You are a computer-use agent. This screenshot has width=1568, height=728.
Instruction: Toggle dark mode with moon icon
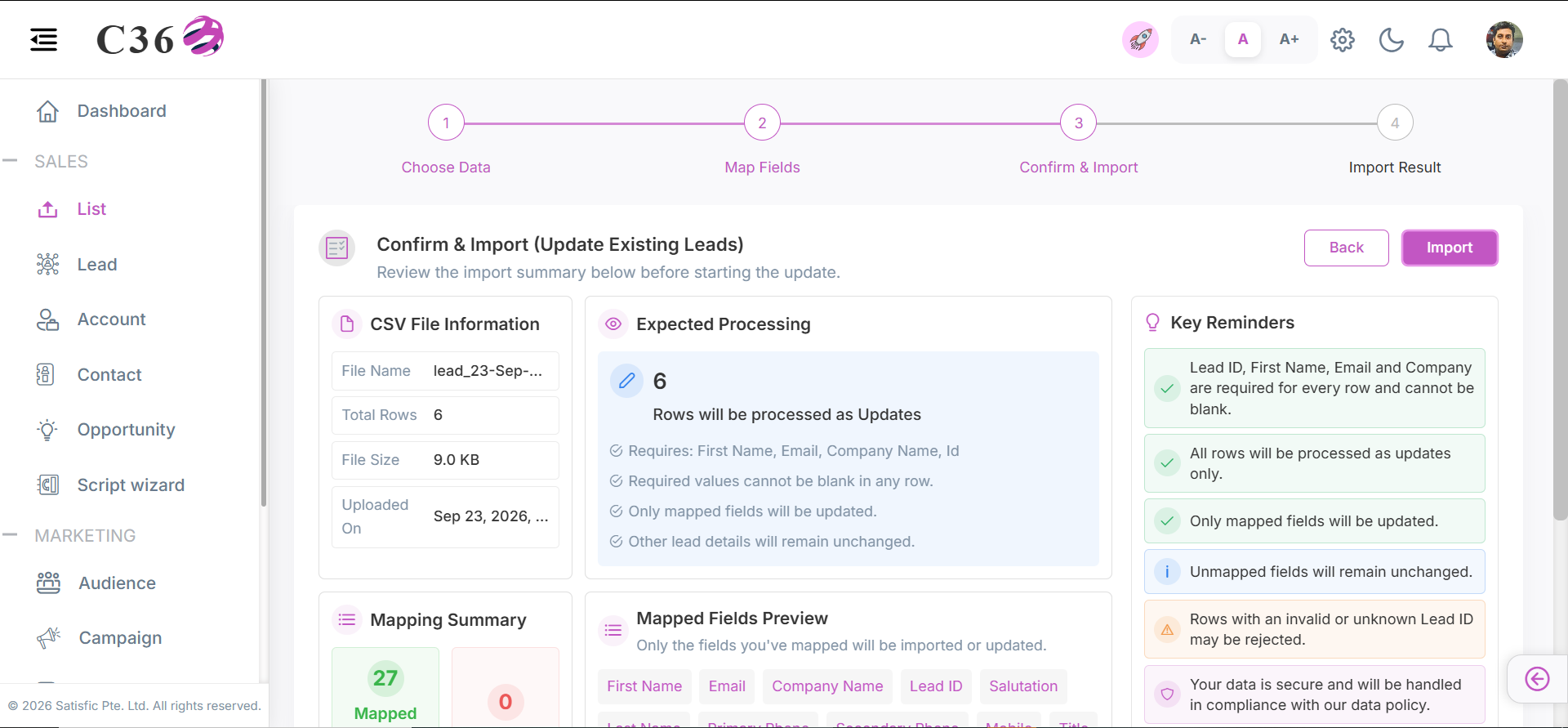pos(1392,39)
